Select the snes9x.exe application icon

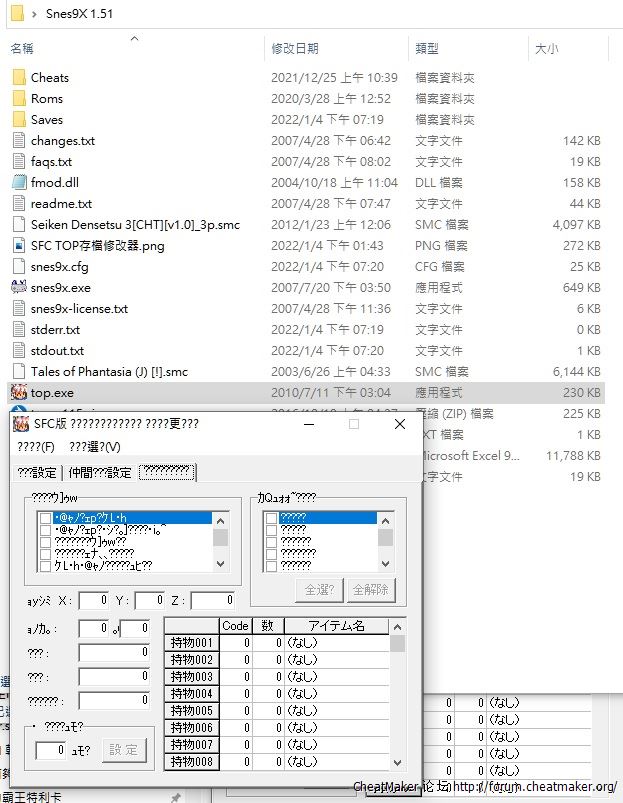(x=18, y=288)
